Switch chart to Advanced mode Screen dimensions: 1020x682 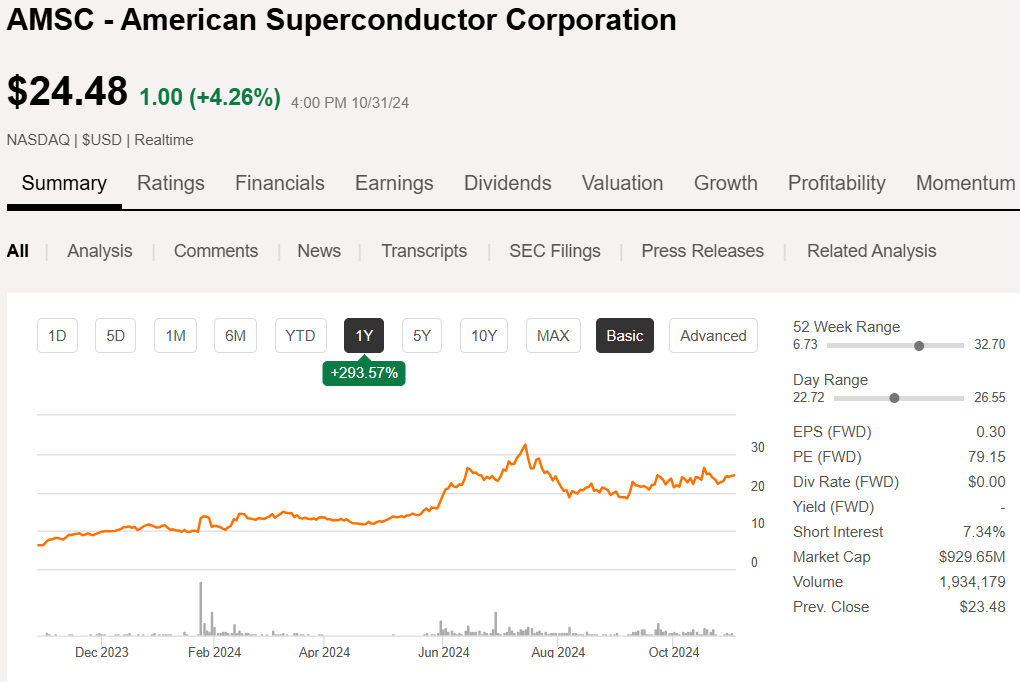point(713,335)
